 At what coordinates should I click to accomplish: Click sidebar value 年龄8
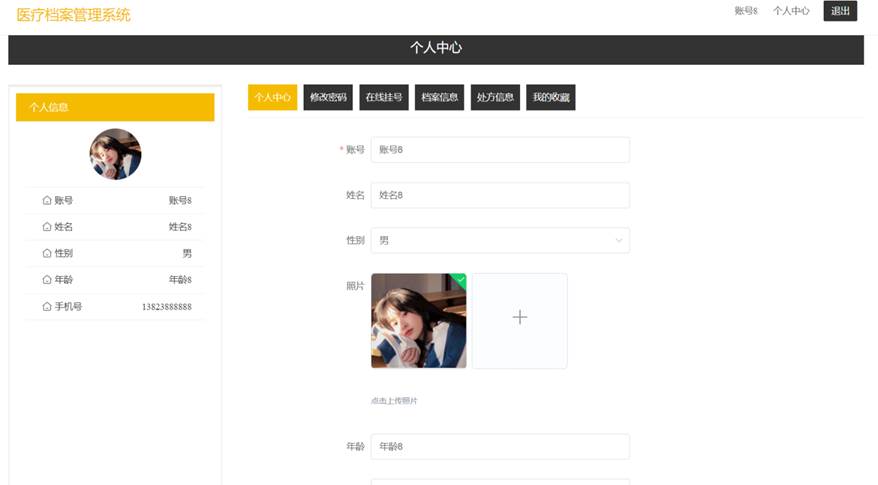click(x=180, y=279)
